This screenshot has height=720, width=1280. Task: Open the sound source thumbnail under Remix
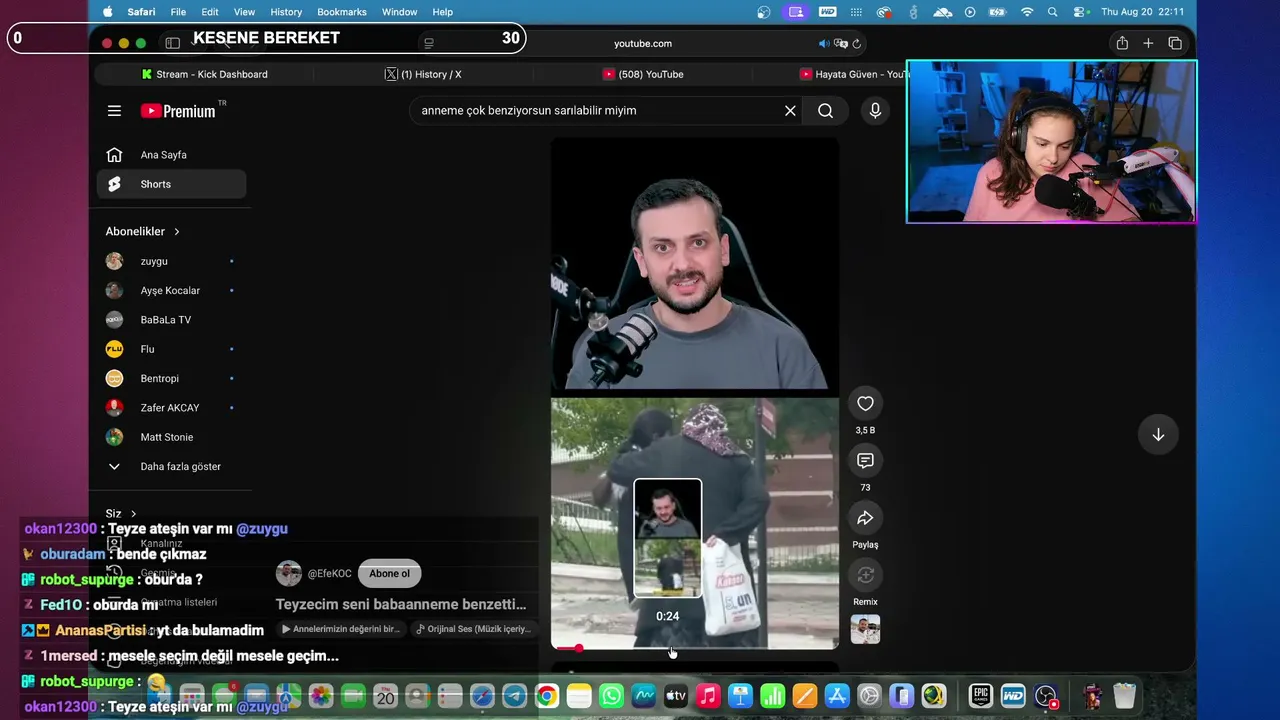tap(865, 630)
